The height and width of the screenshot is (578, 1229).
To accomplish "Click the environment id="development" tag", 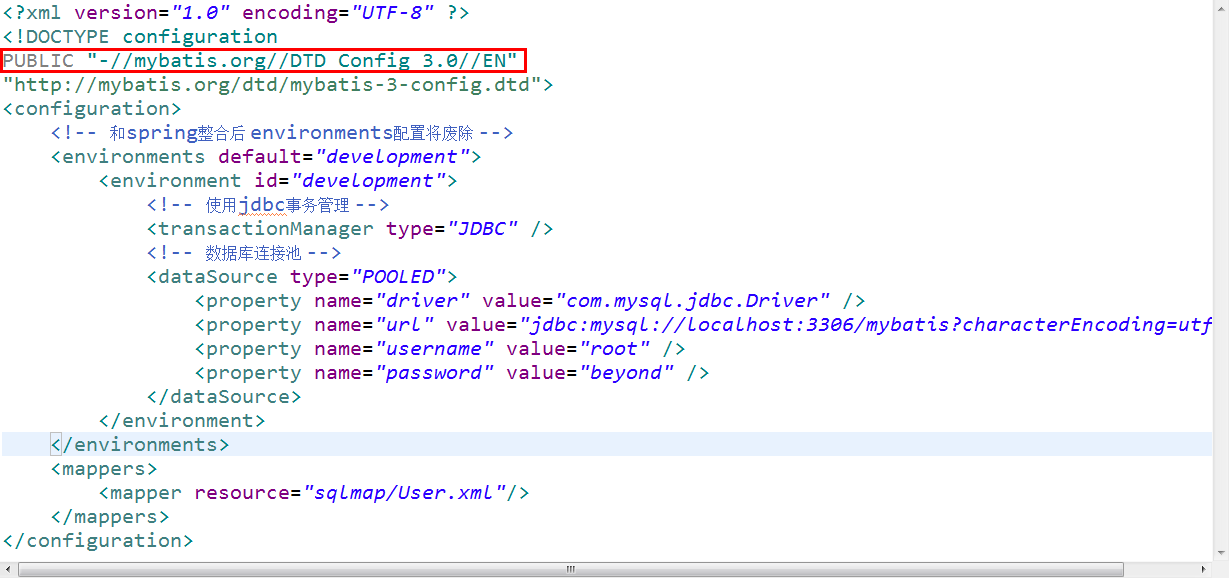I will click(278, 181).
